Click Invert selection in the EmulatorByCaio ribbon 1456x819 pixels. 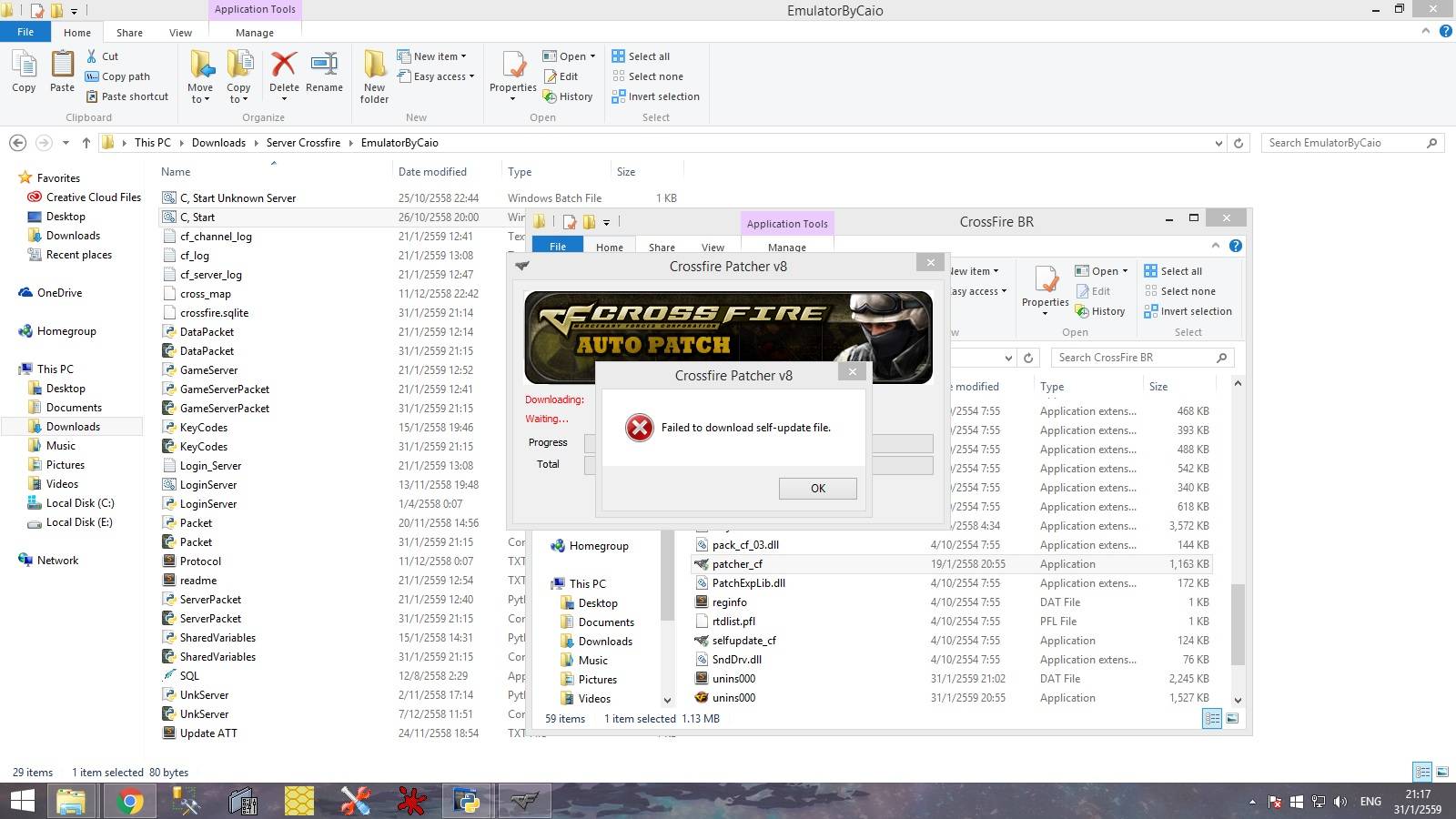655,96
